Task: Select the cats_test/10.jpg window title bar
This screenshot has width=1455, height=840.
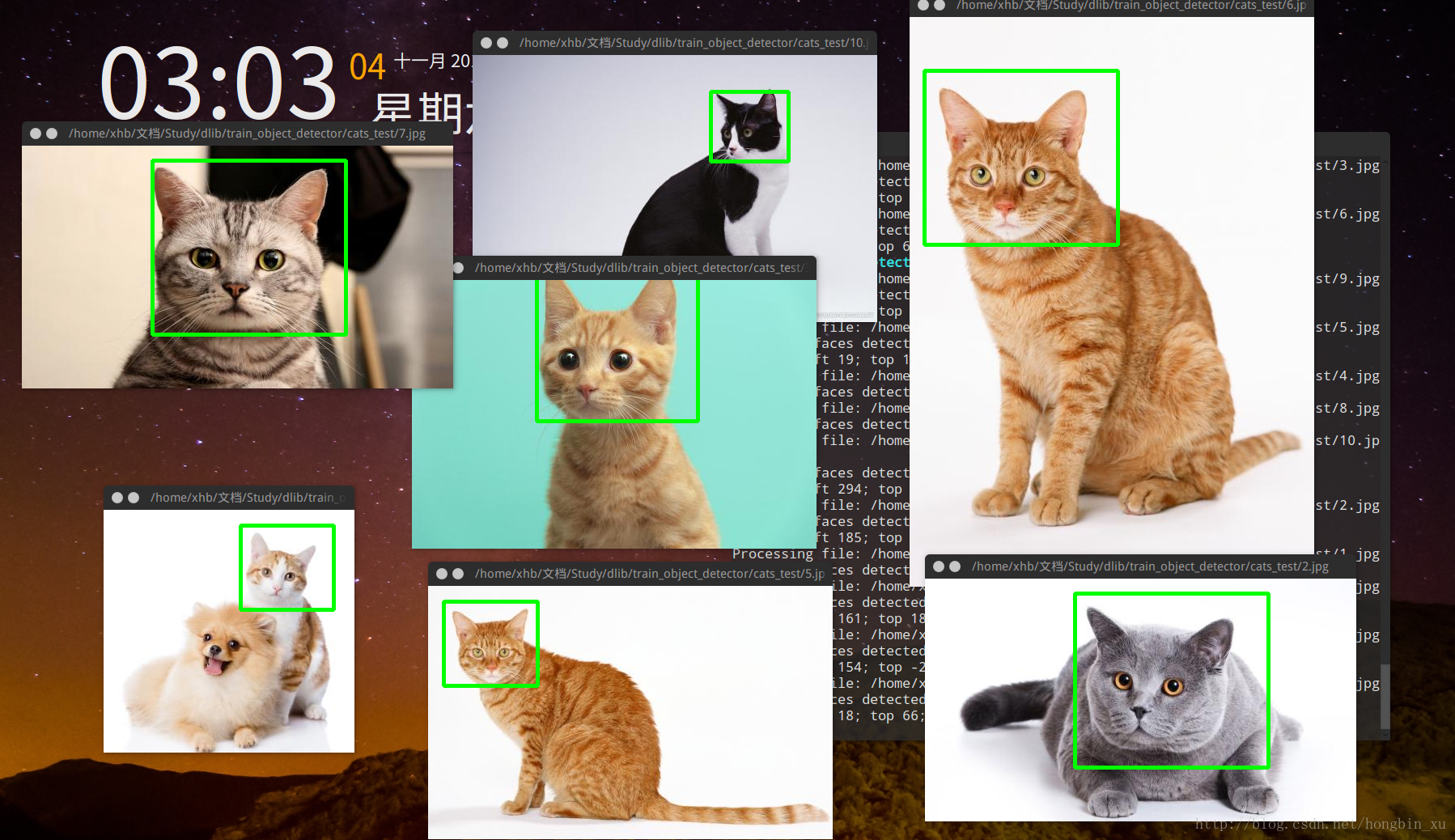Action: click(x=675, y=43)
